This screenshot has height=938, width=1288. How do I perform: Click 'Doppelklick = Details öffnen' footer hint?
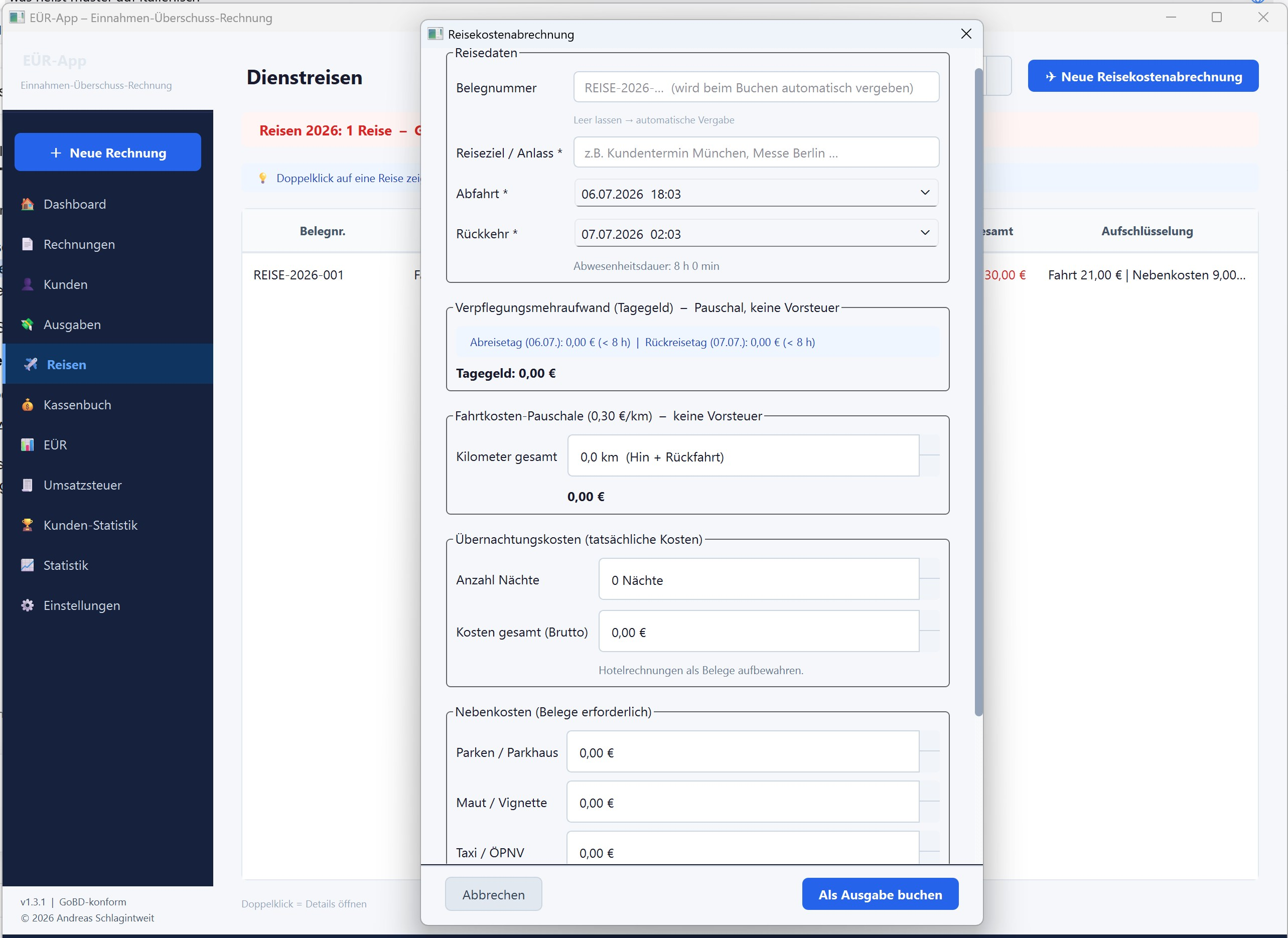pyautogui.click(x=304, y=904)
